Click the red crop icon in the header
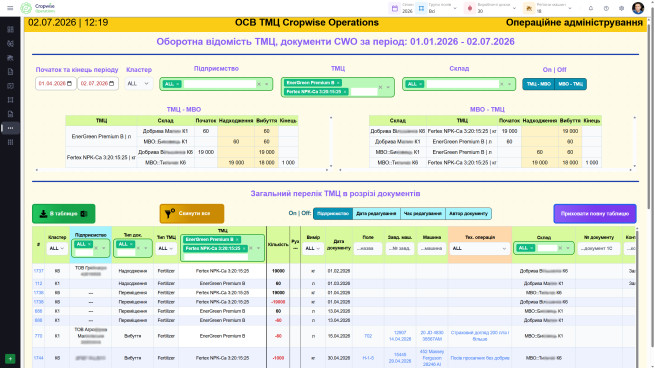Image resolution: width=655 pixels, height=368 pixels. point(470,8)
